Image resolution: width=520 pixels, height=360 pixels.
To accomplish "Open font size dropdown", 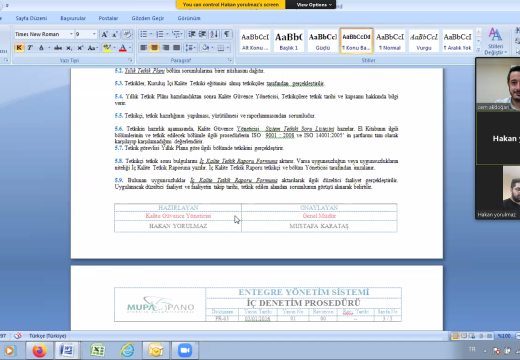I will (94, 34).
